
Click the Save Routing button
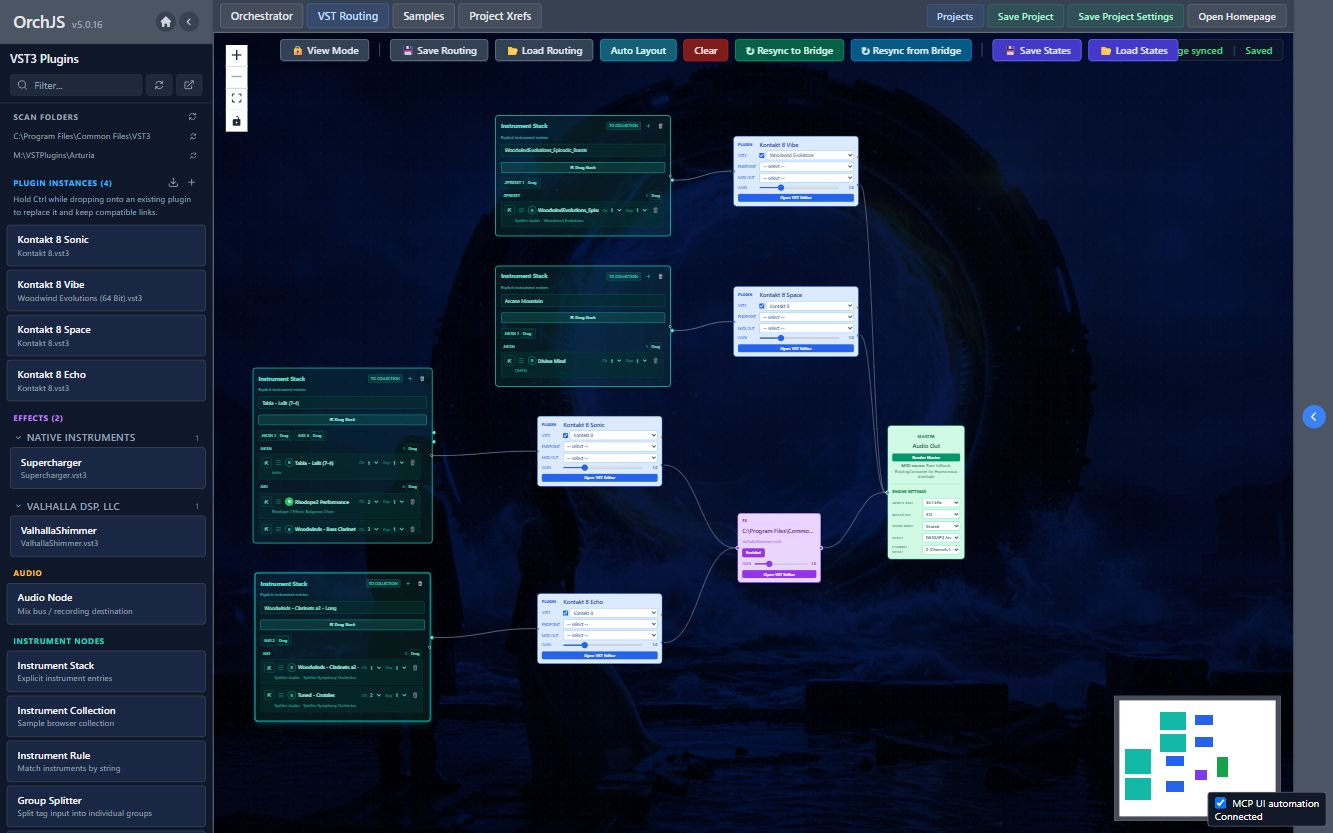click(439, 50)
